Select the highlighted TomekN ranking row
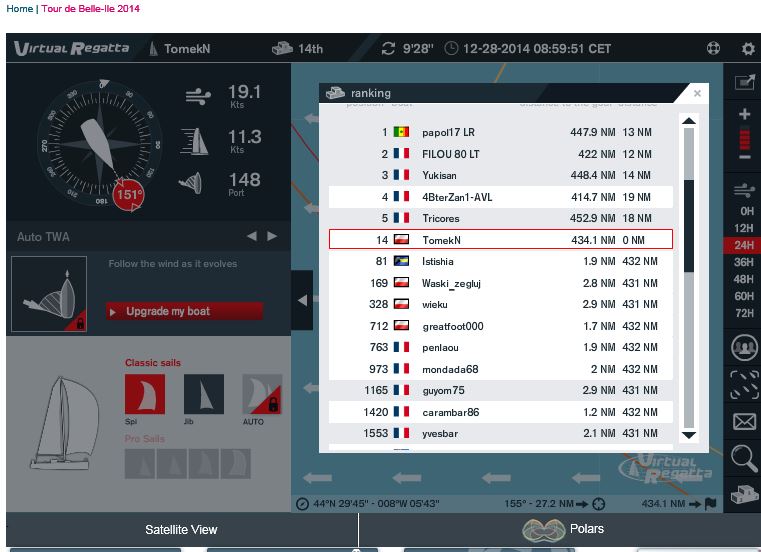 pyautogui.click(x=501, y=239)
